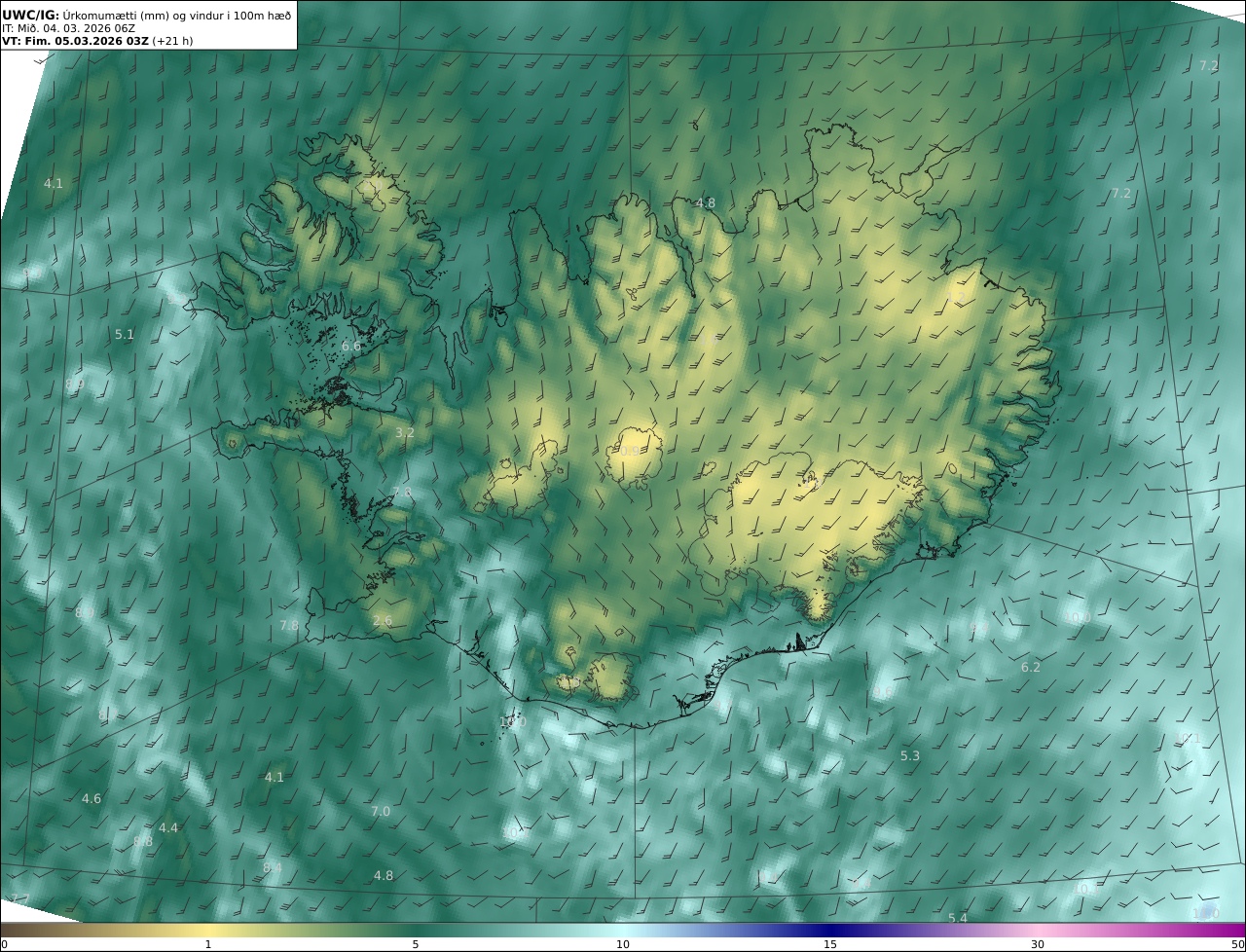Click the dark navy segment of the color bar
The width and height of the screenshot is (1246, 952).
coord(830,930)
